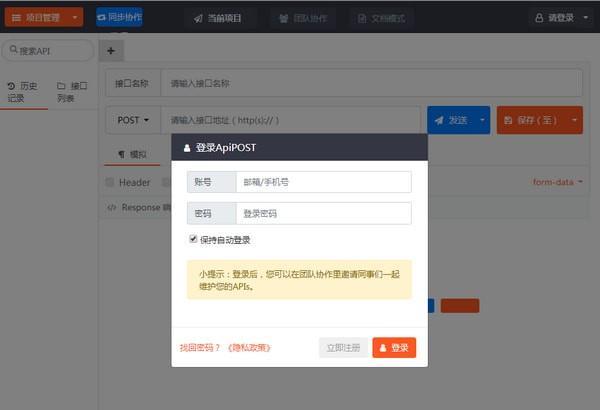Click the small orange button behind dialog

coord(460,306)
